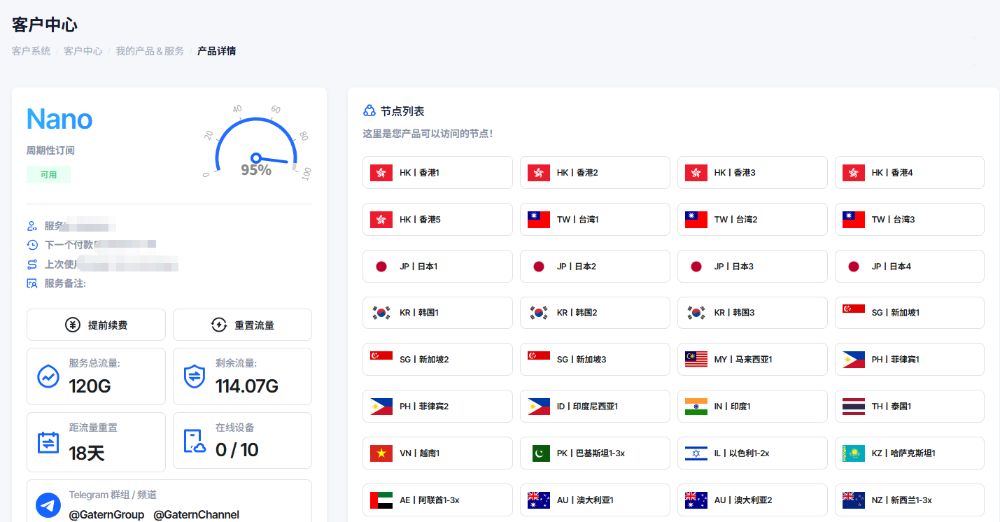Click the Vietnam flag on VN 越南1
This screenshot has width=1000, height=522.
click(x=381, y=453)
